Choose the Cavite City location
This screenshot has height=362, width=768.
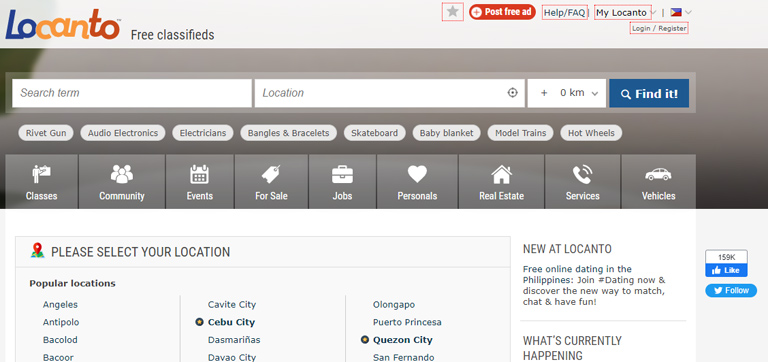tap(232, 305)
